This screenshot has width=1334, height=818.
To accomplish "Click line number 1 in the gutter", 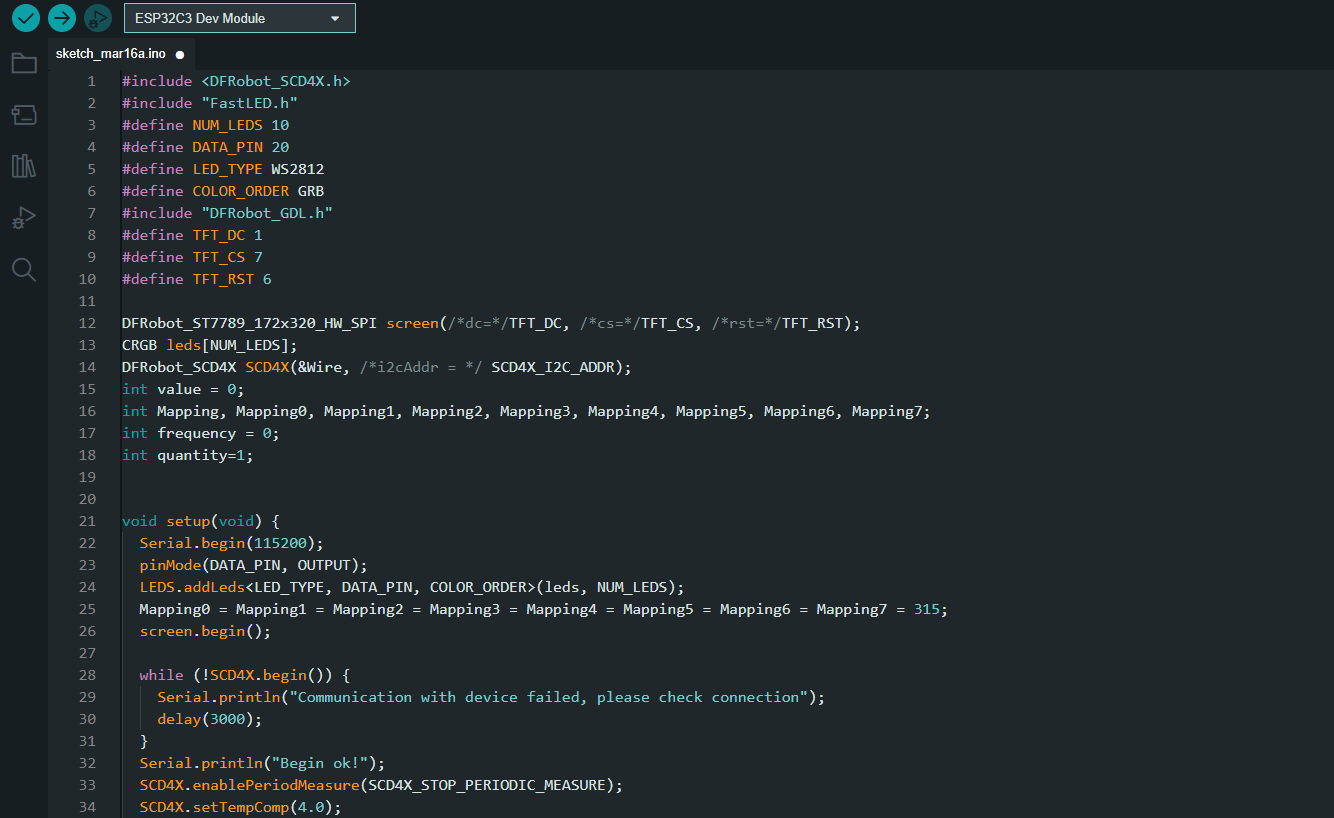I will [92, 81].
